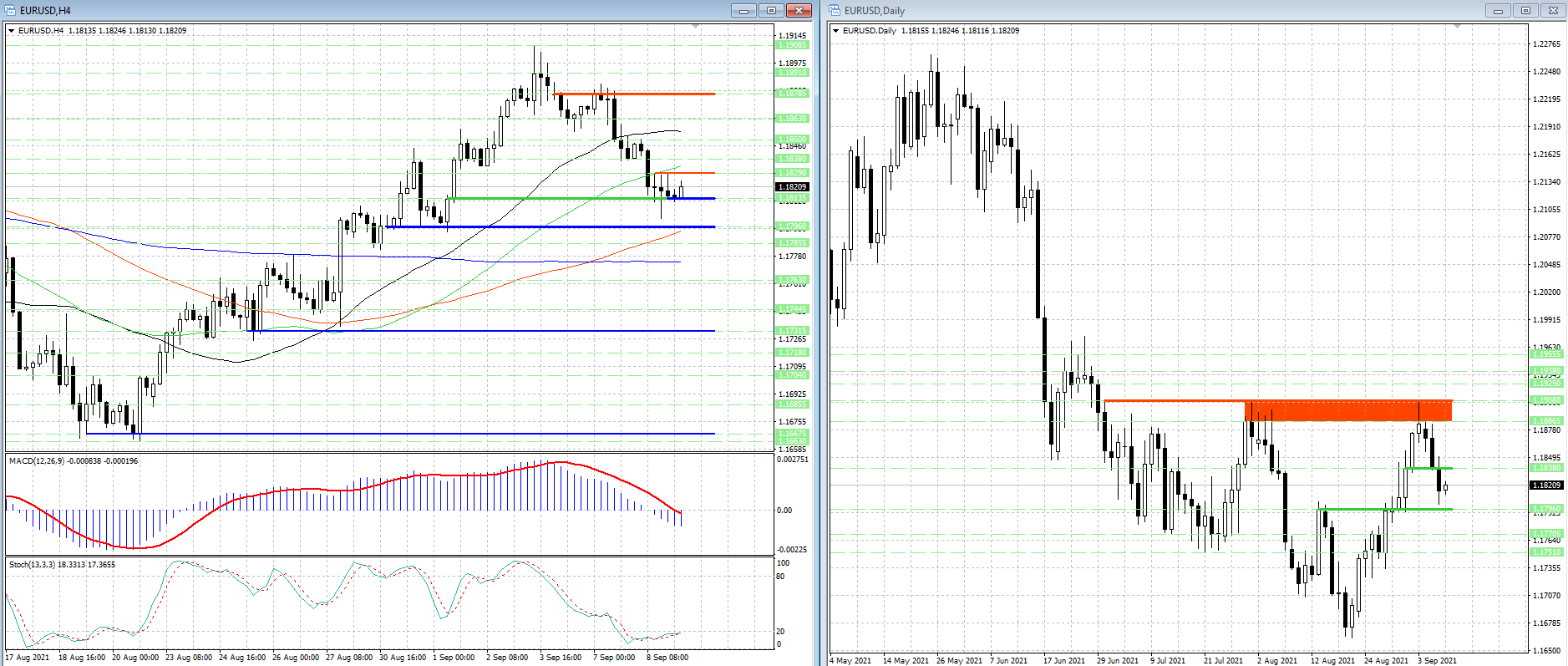Click the 17 Aug 2021 date label in H4
The width and height of the screenshot is (1568, 666).
(28, 658)
